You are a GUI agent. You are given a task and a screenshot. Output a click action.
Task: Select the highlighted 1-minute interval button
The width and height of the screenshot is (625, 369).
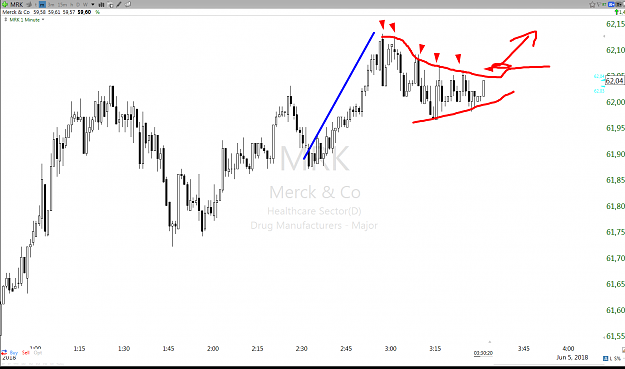point(42,4)
